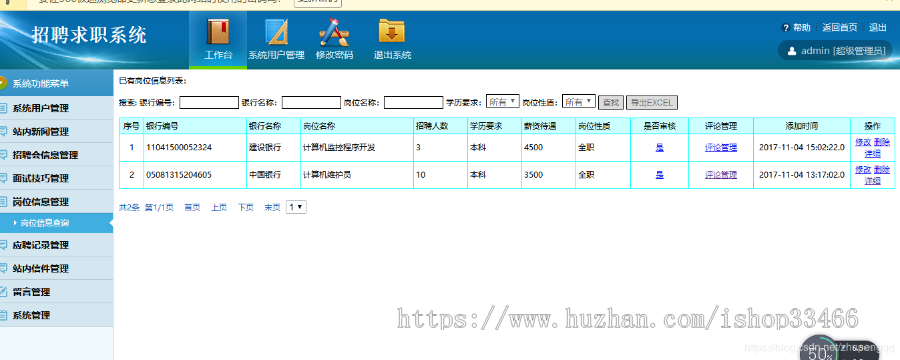
Task: Open the 岗位性质 dropdown
Action: coord(579,102)
